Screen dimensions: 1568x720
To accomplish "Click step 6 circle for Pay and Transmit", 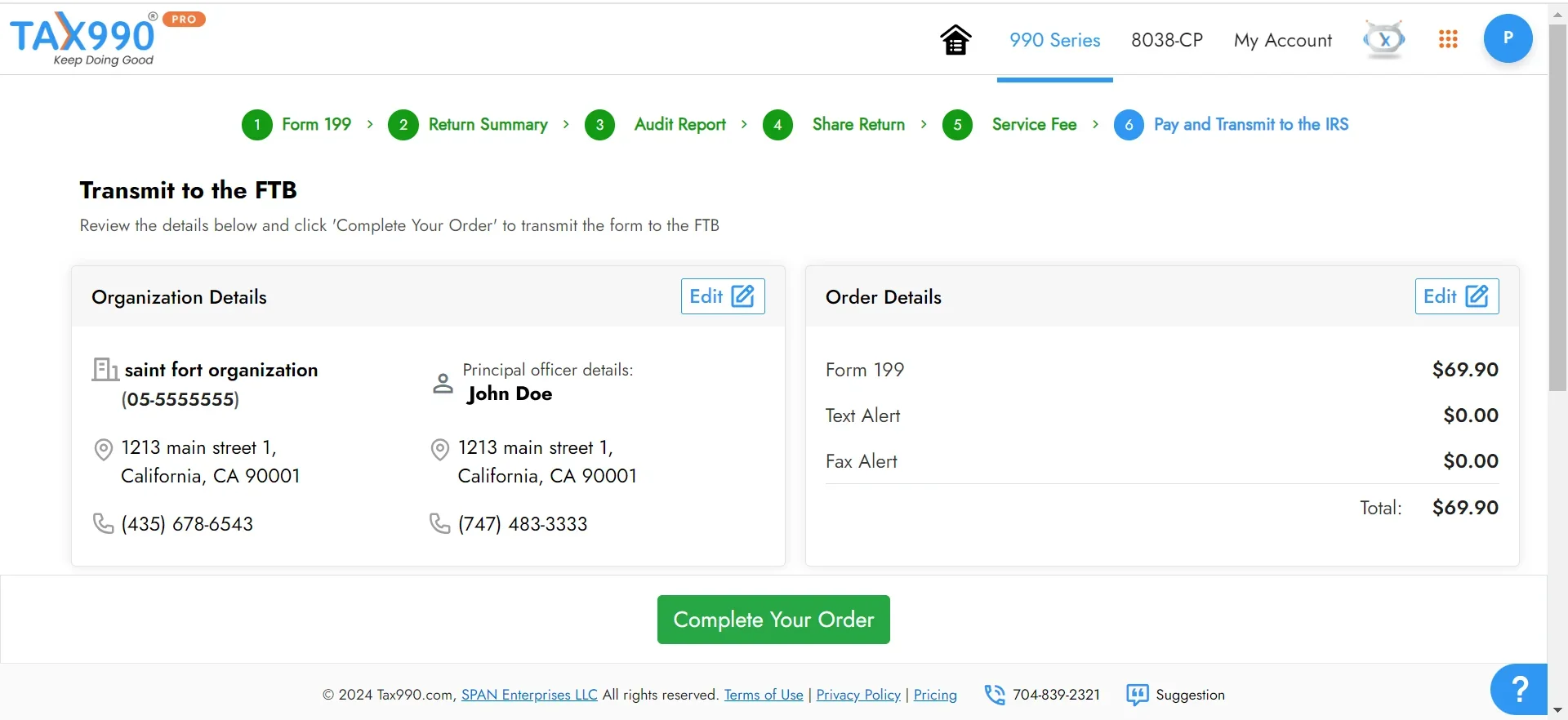I will coord(1129,125).
